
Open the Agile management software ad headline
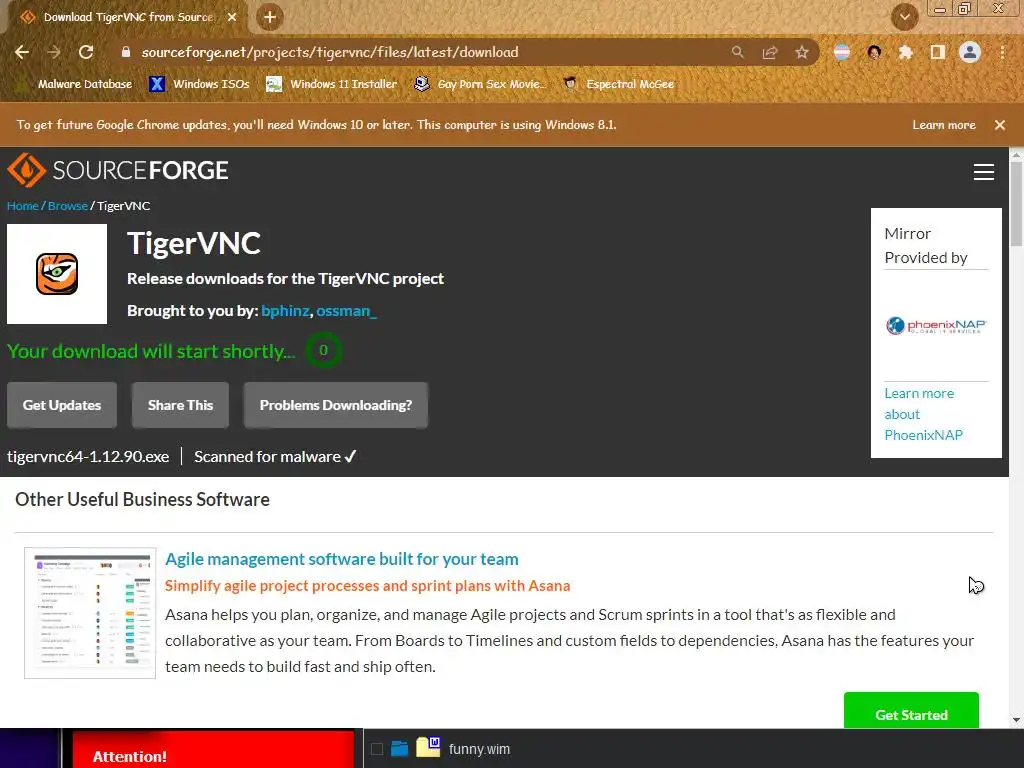pos(342,559)
